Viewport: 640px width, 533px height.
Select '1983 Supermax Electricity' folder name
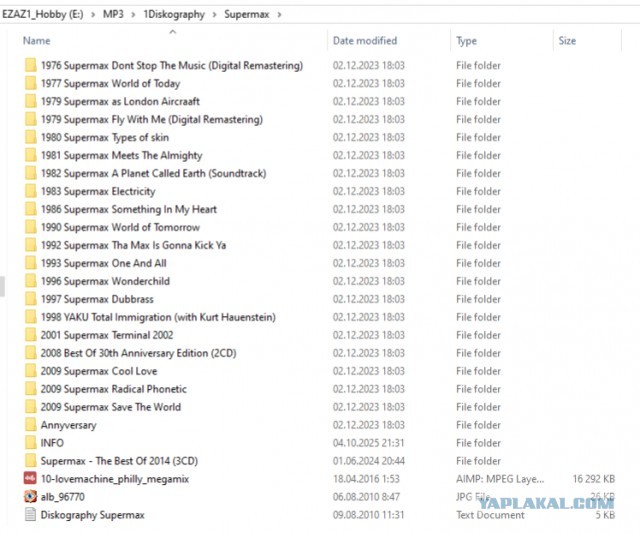pos(98,191)
